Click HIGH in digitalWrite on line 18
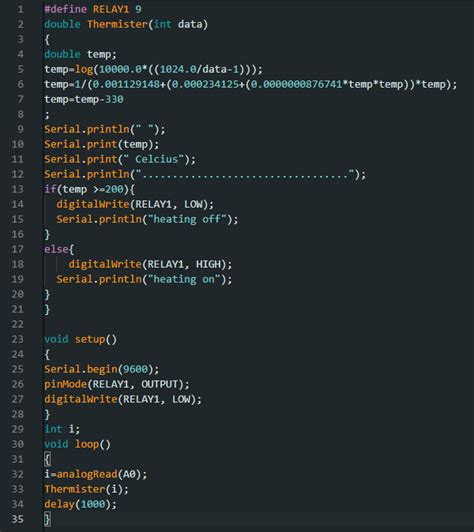This screenshot has width=474, height=532. (208, 264)
